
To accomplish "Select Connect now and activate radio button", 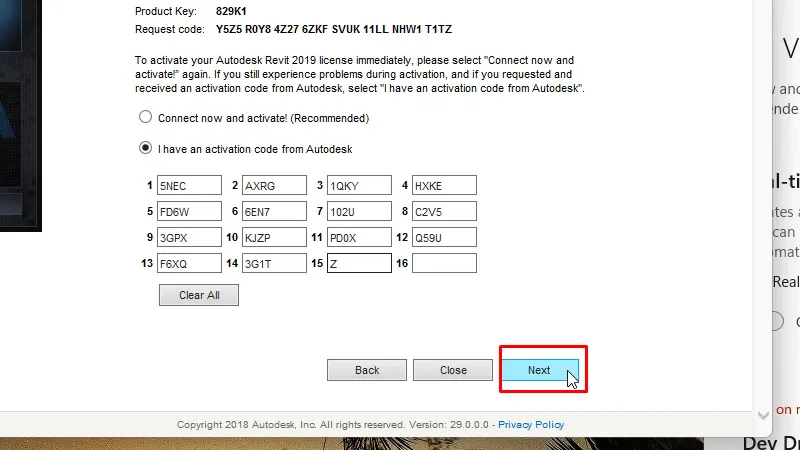I will pyautogui.click(x=146, y=118).
